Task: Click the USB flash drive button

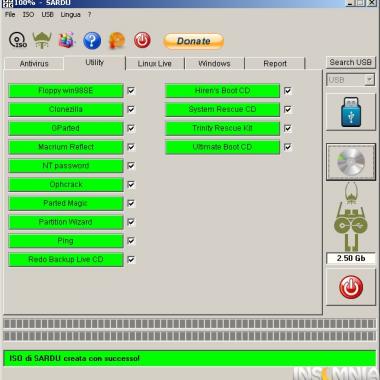Action: coord(351,112)
